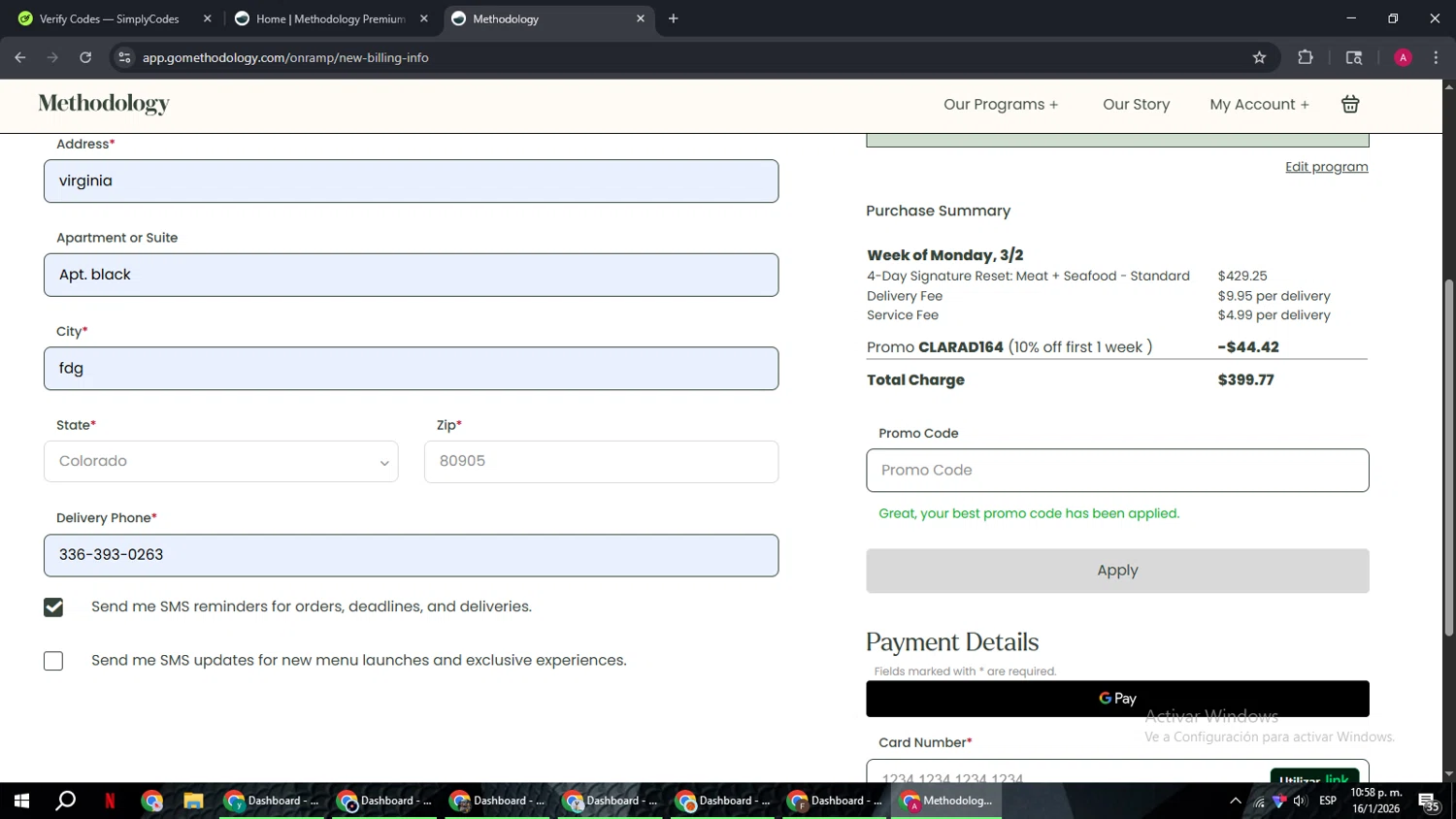Image resolution: width=1456 pixels, height=819 pixels.
Task: Open the Our Story page
Action: pyautogui.click(x=1136, y=104)
